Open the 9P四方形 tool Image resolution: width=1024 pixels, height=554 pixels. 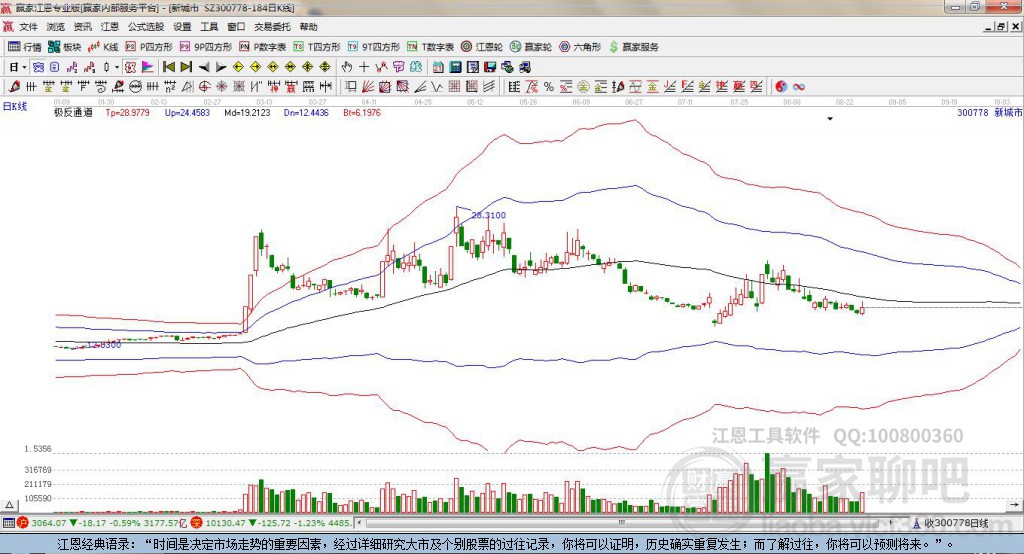(x=206, y=47)
